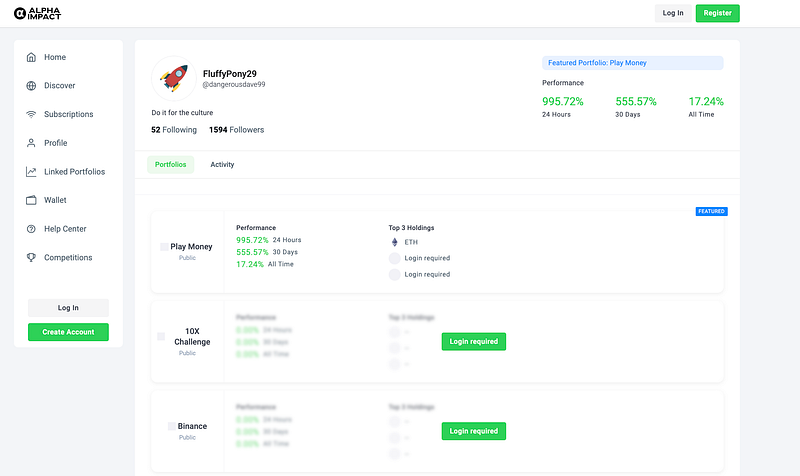Click the Wallet icon in sidebar
Screen dimensions: 800x476
click(x=31, y=200)
